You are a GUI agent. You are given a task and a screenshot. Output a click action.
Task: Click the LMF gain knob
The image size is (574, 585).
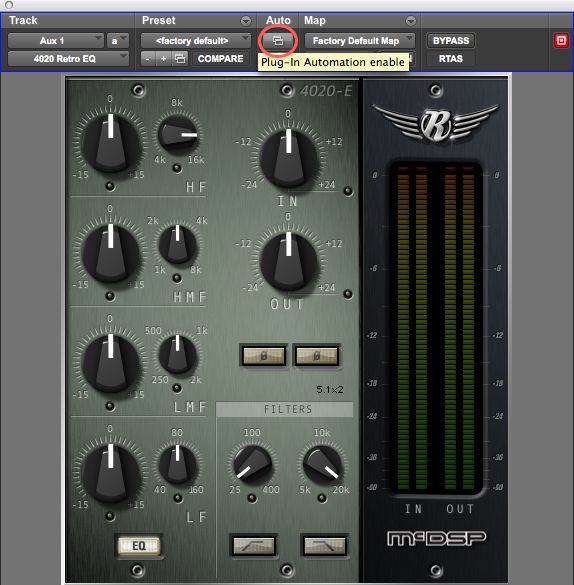tap(111, 363)
